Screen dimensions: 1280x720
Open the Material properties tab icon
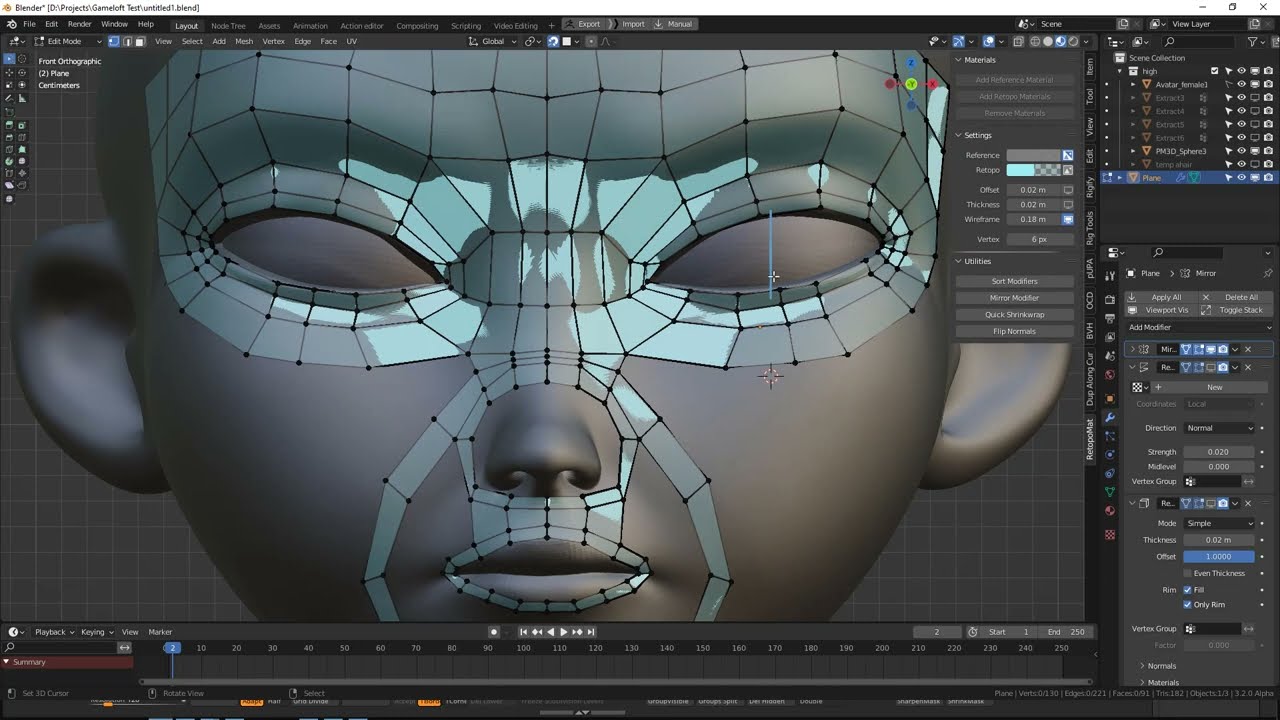click(1110, 510)
